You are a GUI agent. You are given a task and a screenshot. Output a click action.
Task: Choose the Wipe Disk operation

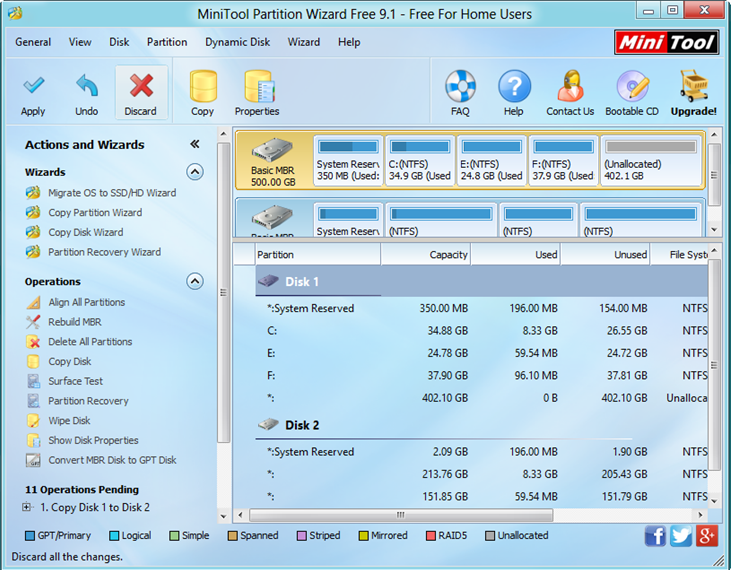(x=69, y=420)
